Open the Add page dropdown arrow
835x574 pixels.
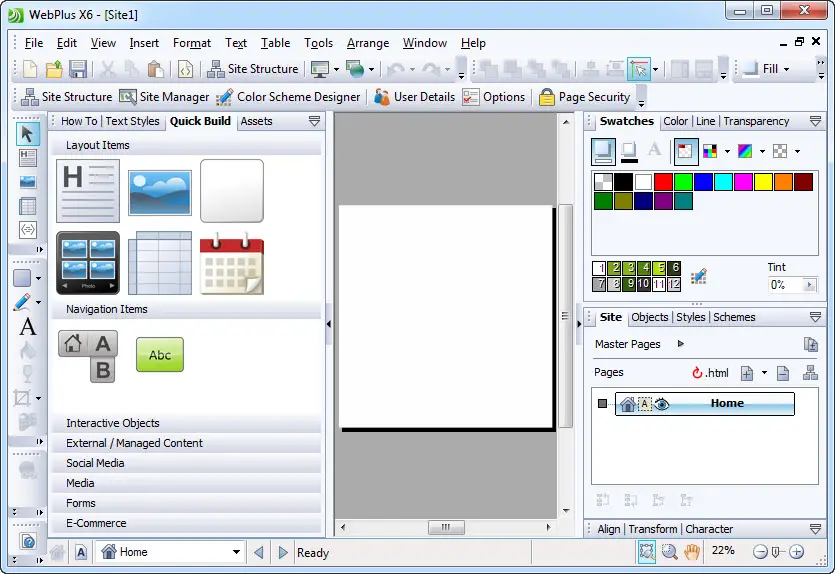pos(764,373)
